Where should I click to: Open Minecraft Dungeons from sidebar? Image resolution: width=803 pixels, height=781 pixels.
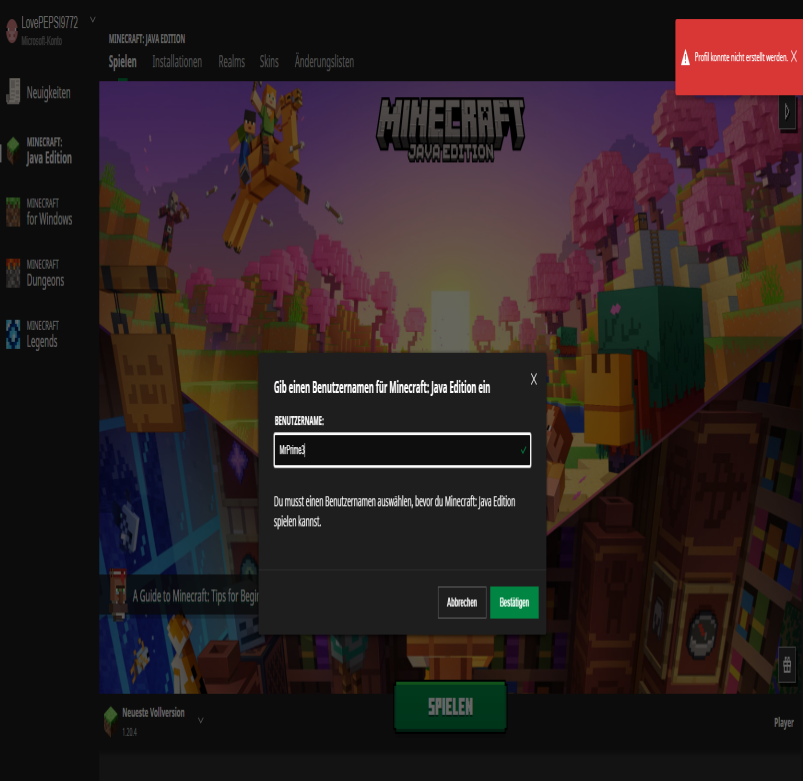click(x=45, y=273)
